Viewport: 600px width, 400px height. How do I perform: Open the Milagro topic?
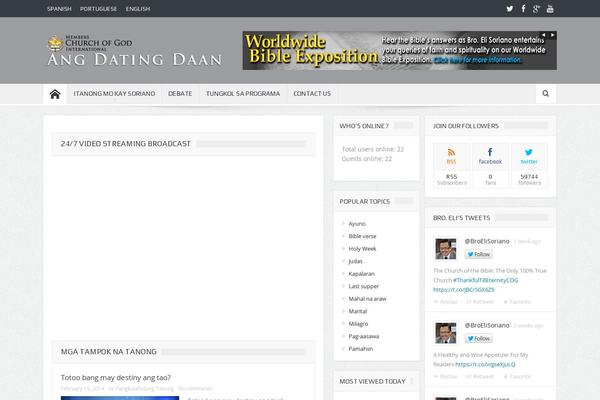click(x=358, y=324)
